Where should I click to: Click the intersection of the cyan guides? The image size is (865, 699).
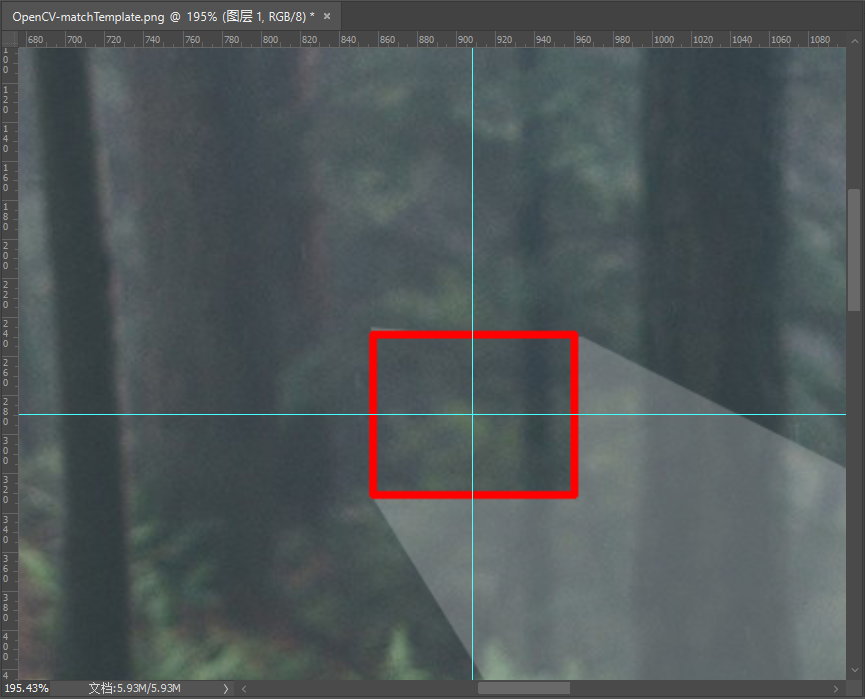tap(472, 413)
